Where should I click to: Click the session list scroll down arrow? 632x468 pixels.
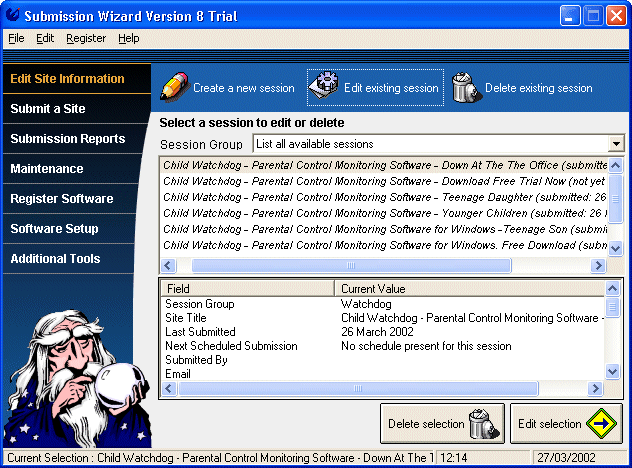point(615,249)
